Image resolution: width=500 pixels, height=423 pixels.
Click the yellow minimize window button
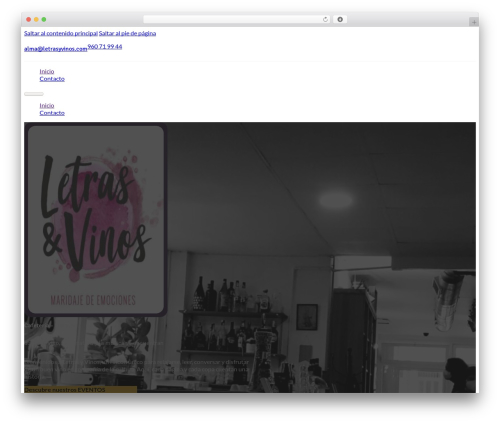(36, 20)
